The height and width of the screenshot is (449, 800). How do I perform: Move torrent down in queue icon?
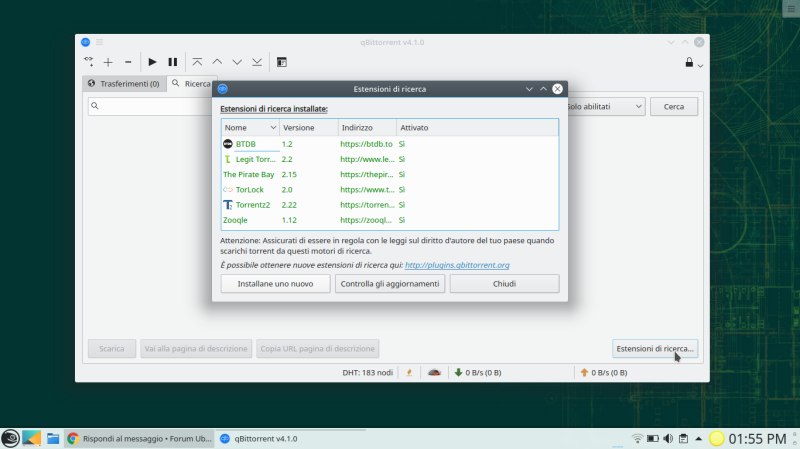(x=237, y=62)
